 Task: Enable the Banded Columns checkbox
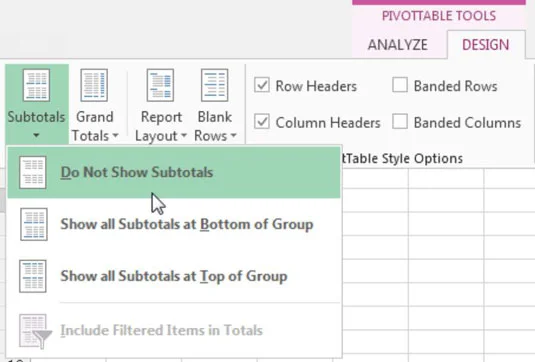[x=400, y=122]
